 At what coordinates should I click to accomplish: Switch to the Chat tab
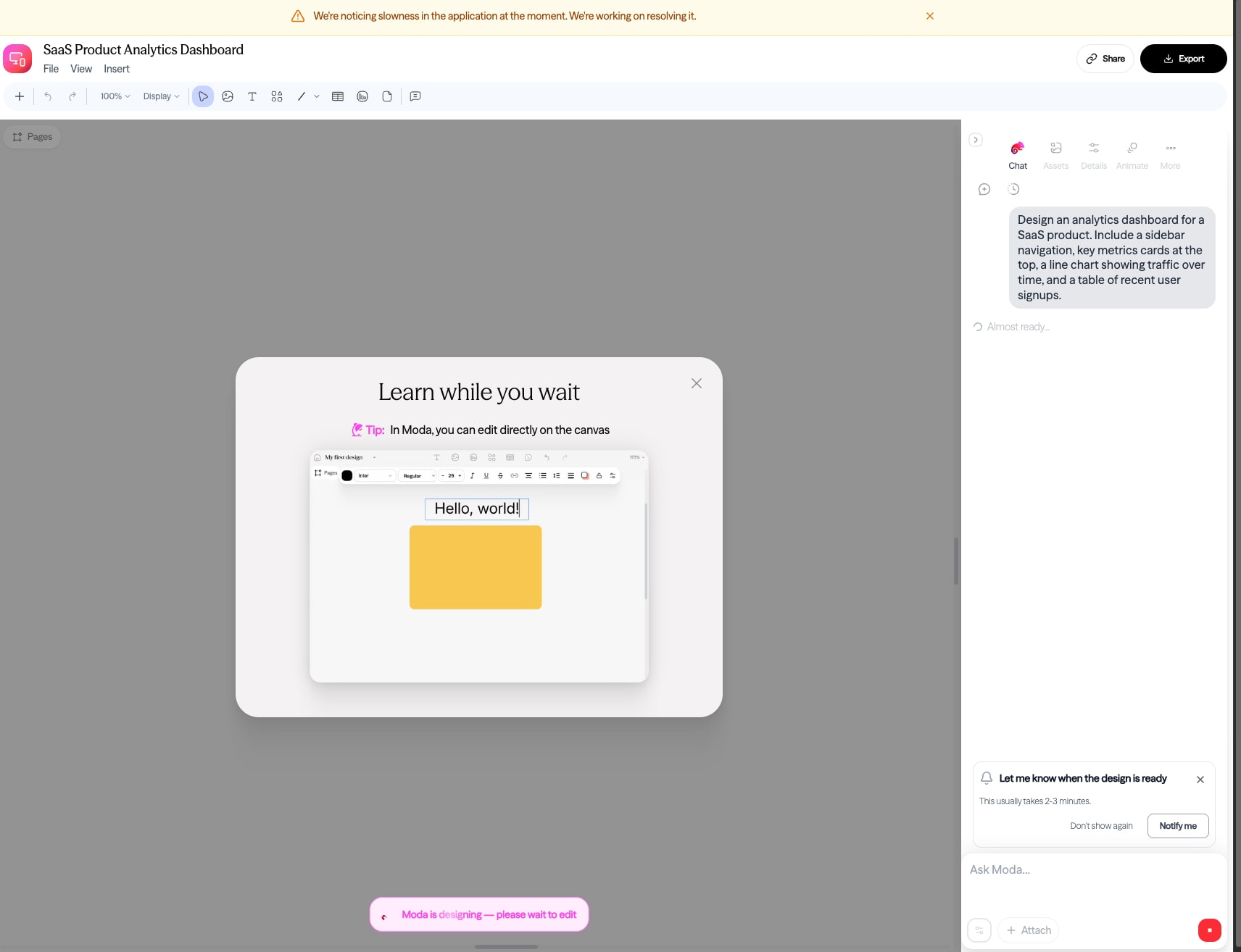pyautogui.click(x=1018, y=156)
